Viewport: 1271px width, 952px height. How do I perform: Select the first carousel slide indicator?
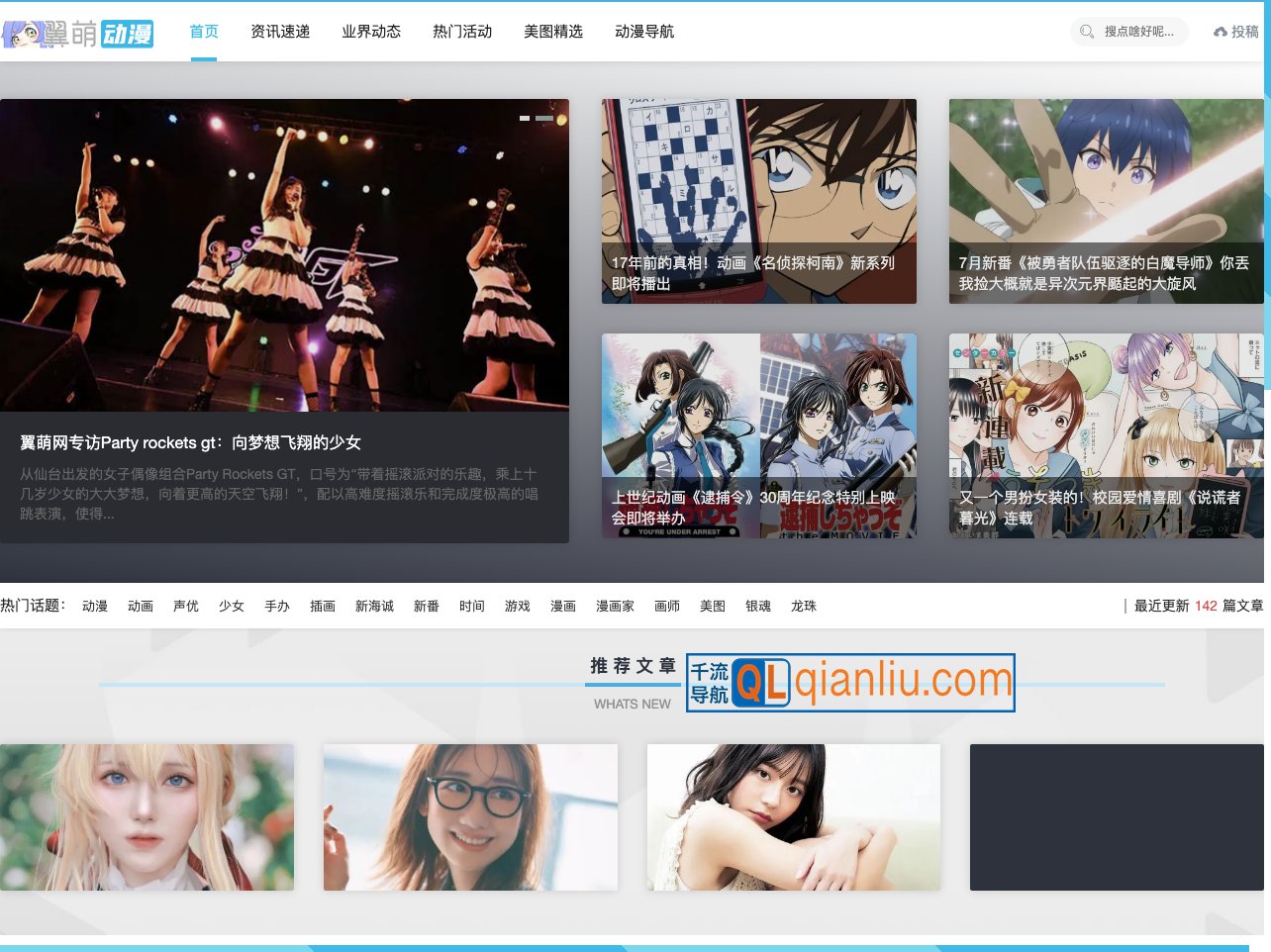(x=525, y=118)
